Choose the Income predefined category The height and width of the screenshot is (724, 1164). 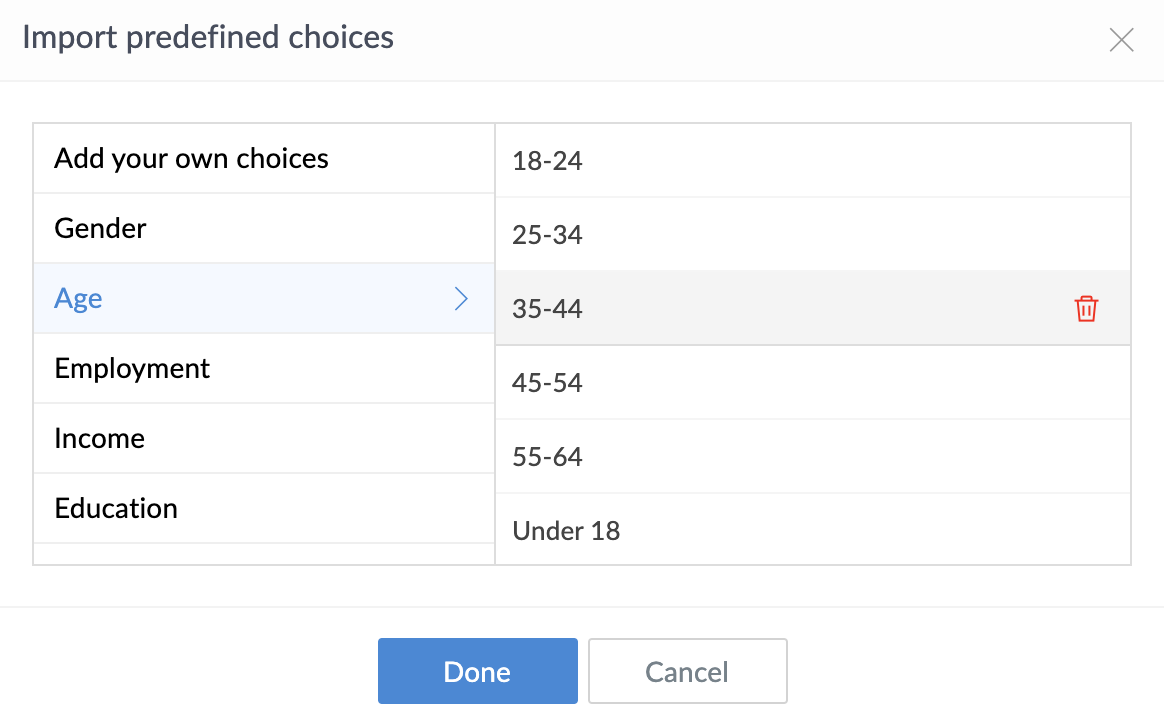click(x=100, y=439)
